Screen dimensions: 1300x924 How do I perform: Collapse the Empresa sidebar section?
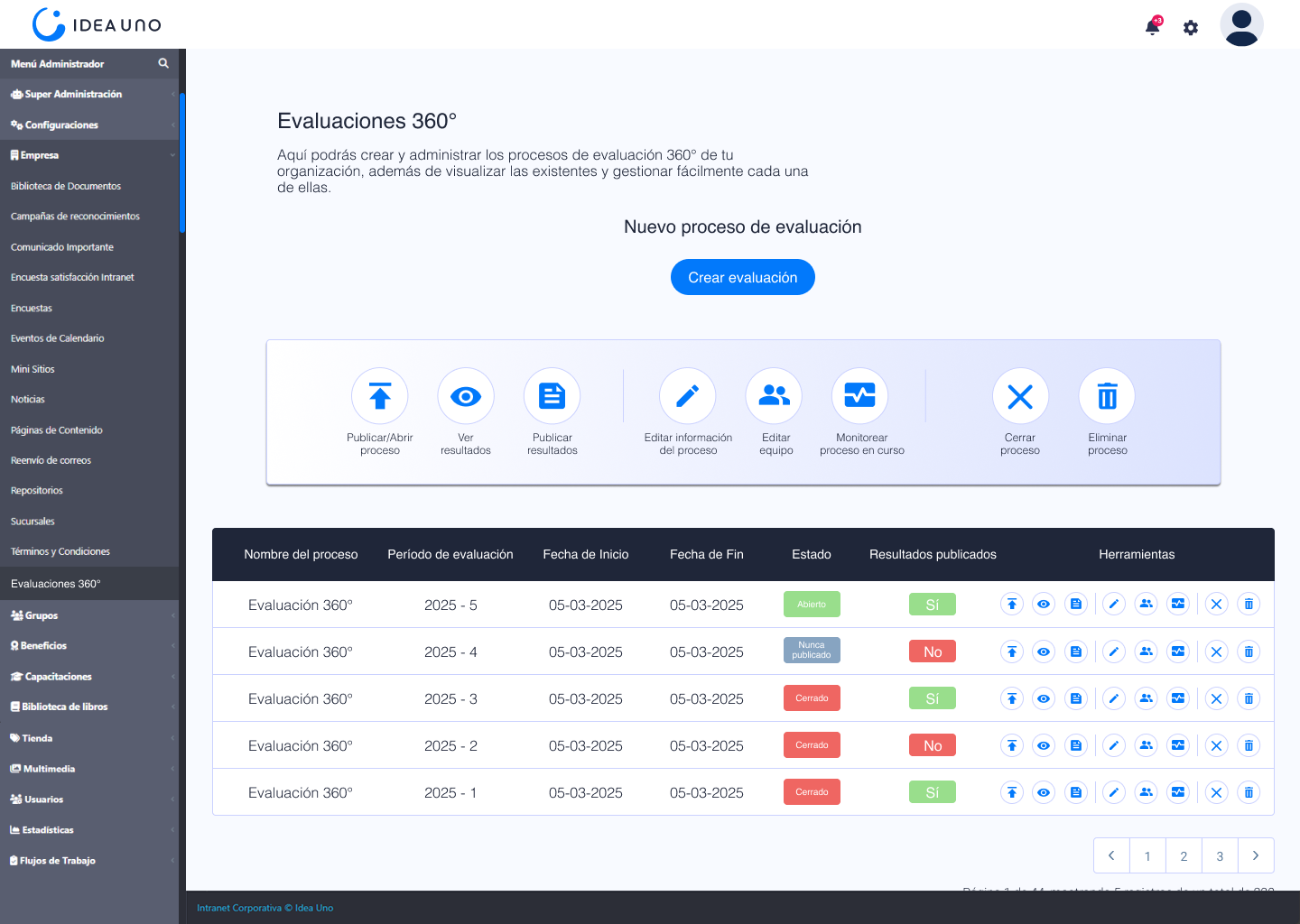[88, 155]
